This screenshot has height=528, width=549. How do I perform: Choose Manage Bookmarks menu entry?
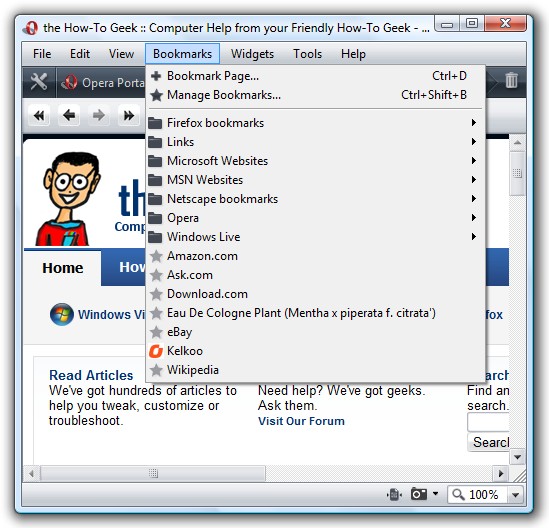(315, 95)
